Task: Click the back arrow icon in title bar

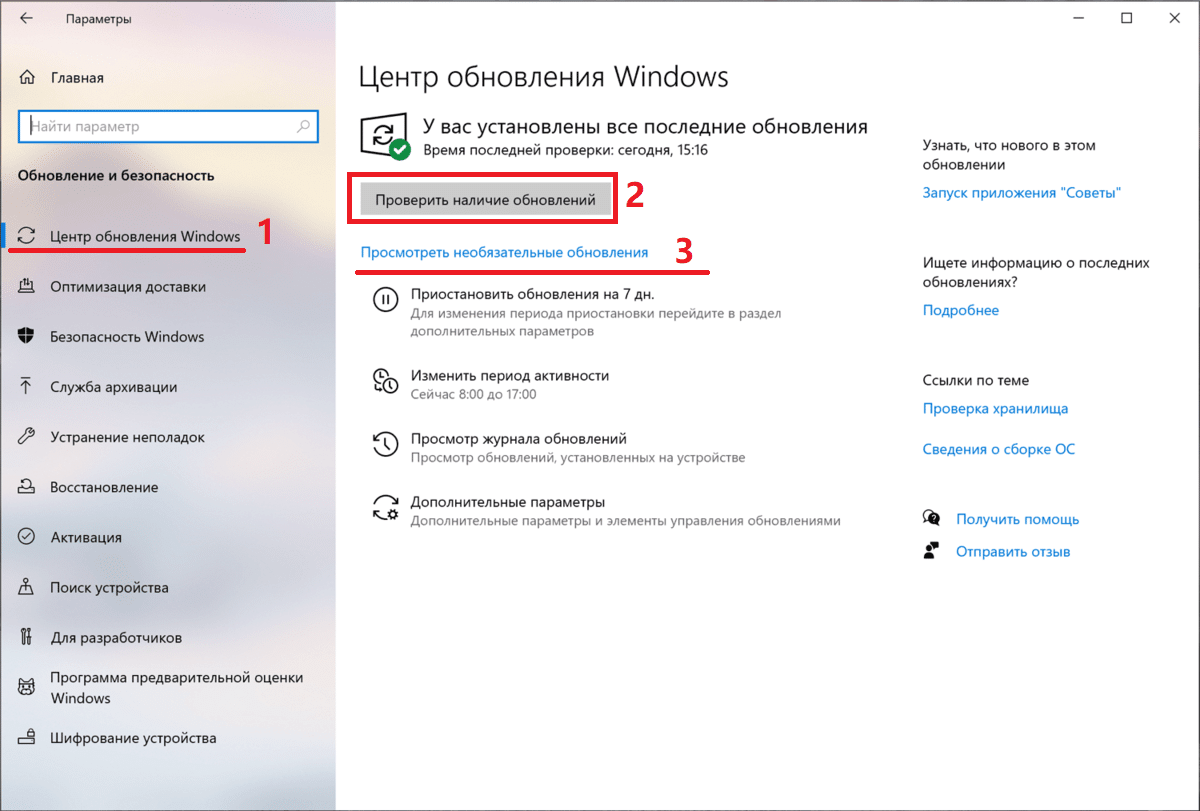Action: [27, 18]
